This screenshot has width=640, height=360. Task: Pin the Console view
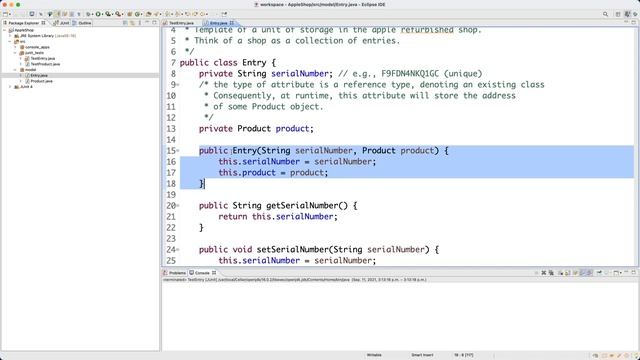pos(599,273)
